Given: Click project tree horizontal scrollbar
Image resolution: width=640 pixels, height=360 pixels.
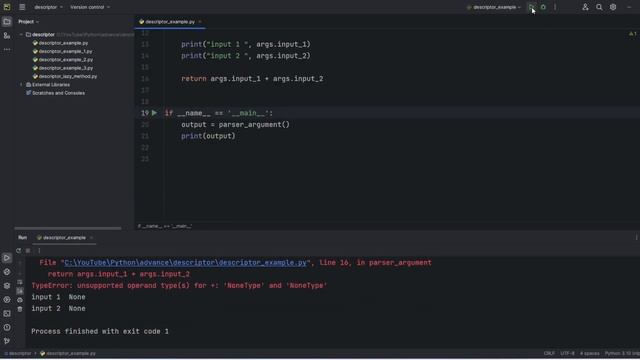Looking at the screenshot, I should pos(68,228).
